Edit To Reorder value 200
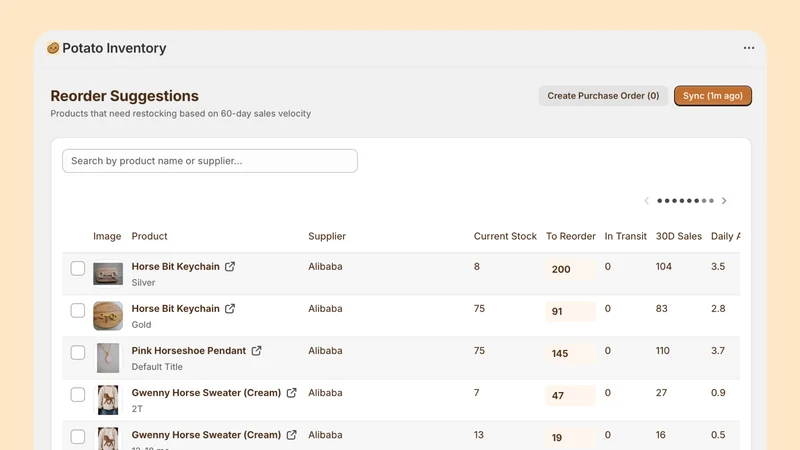800x450 pixels. (570, 269)
